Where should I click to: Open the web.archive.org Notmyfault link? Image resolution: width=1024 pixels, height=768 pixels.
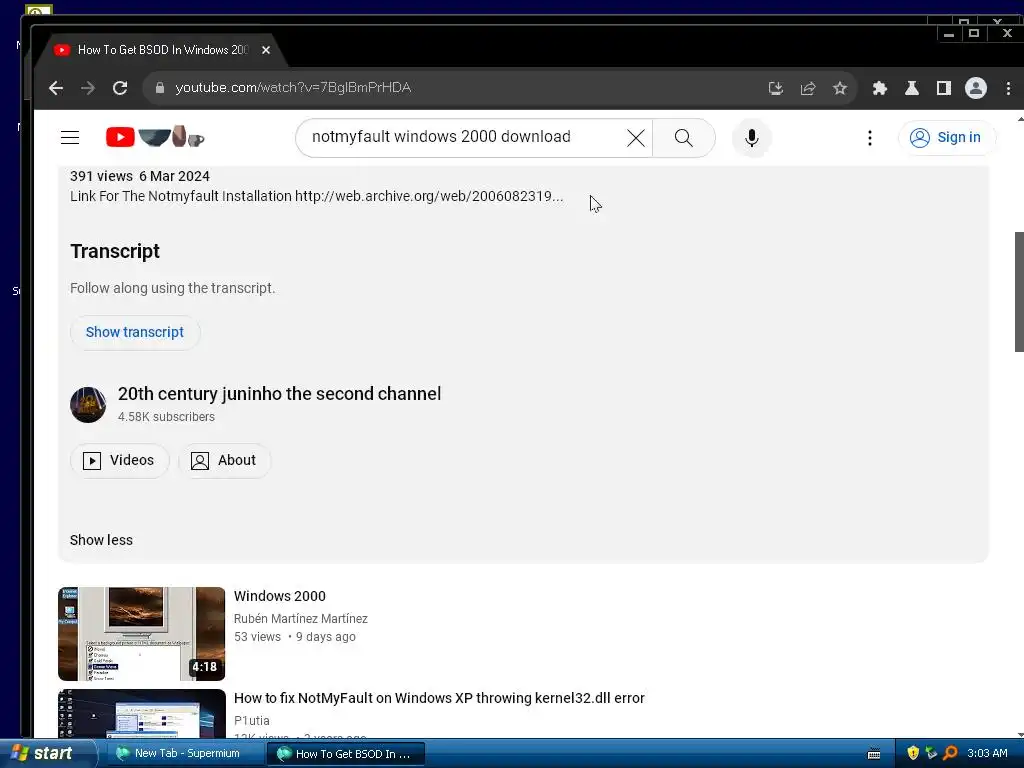point(429,196)
